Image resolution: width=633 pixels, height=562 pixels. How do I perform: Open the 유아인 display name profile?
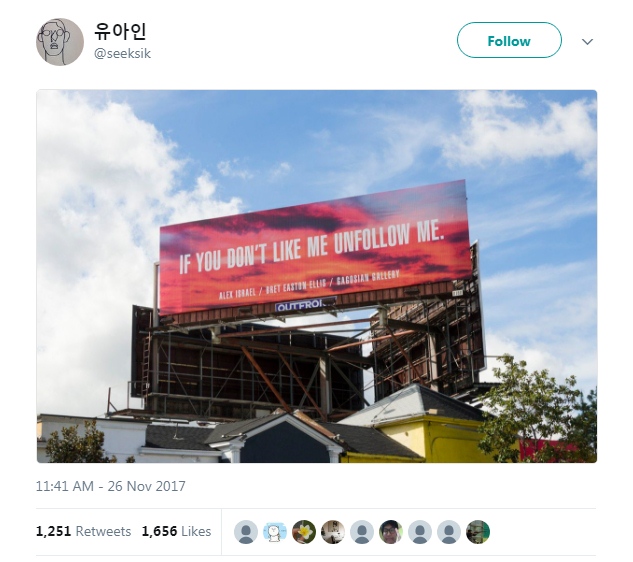[120, 31]
